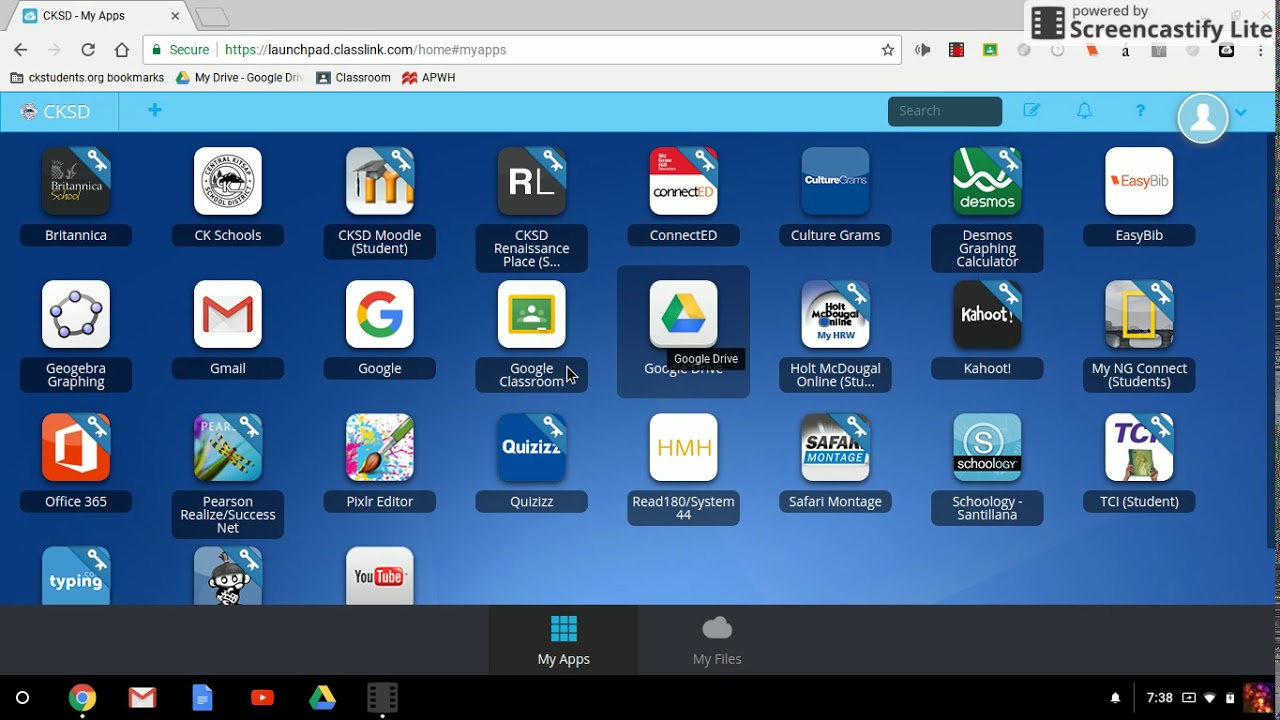Image resolution: width=1280 pixels, height=720 pixels.
Task: Select the My Apps tab
Action: pyautogui.click(x=563, y=640)
